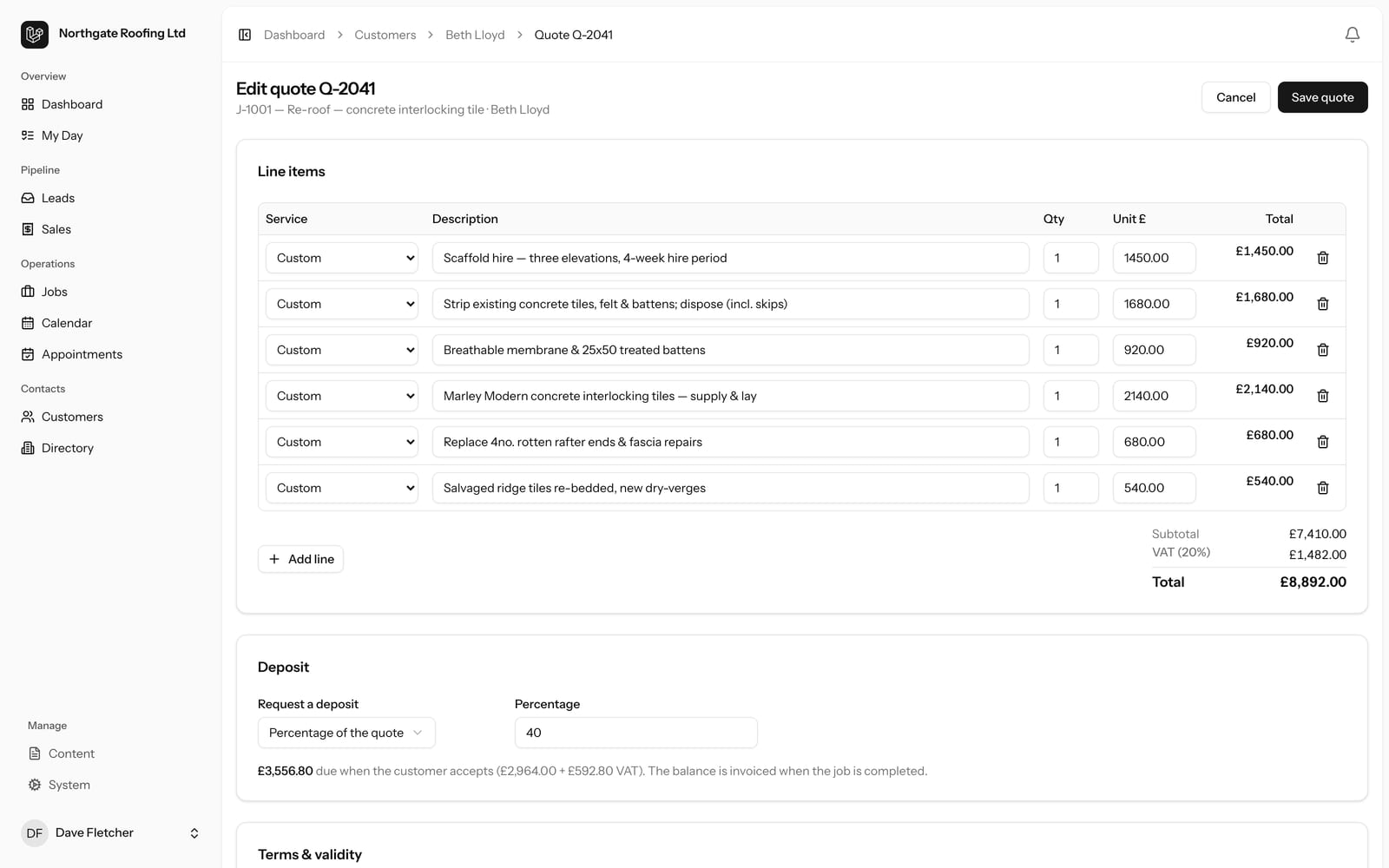Image resolution: width=1389 pixels, height=868 pixels.
Task: Open Service dropdown for rotten rafter ends row
Action: tap(342, 442)
